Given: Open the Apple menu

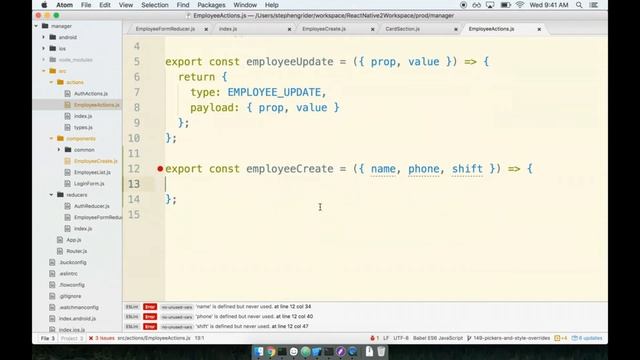Looking at the screenshot, I should point(44,5).
